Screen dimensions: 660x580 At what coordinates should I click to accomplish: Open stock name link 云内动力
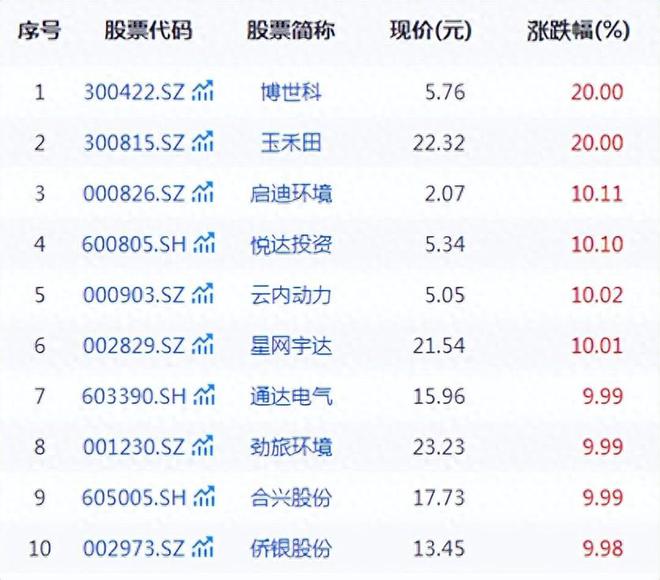click(x=290, y=295)
